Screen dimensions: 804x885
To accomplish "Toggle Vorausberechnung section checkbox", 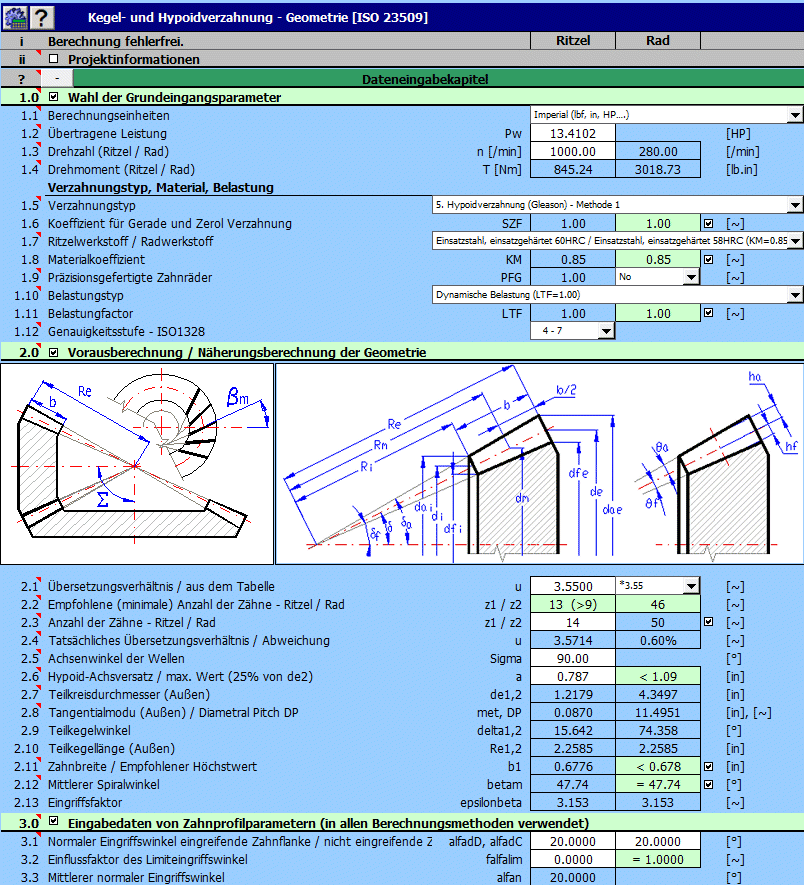I will click(54, 353).
